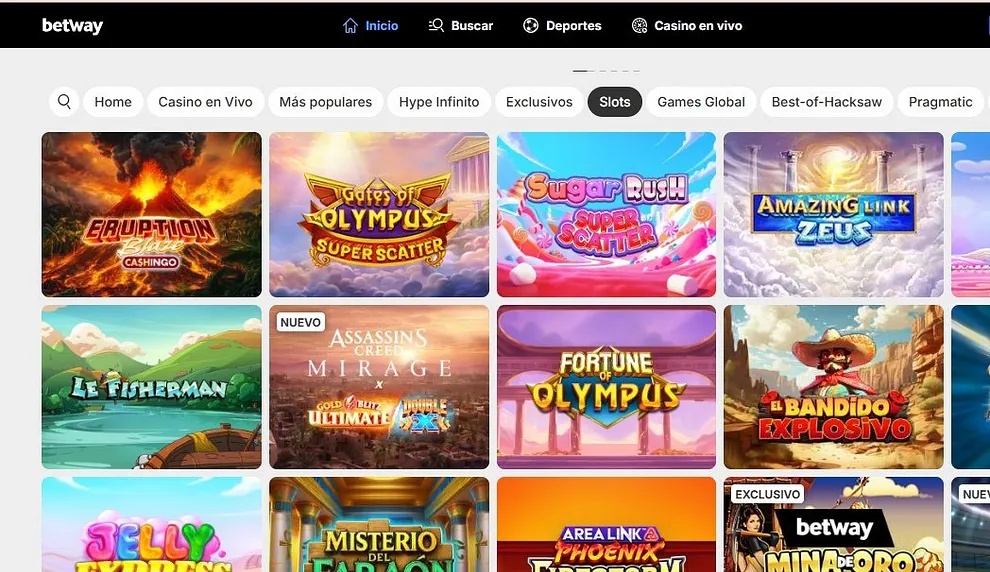Open Area Link Phoenix Firestorm game
This screenshot has height=572, width=990.
pyautogui.click(x=606, y=525)
